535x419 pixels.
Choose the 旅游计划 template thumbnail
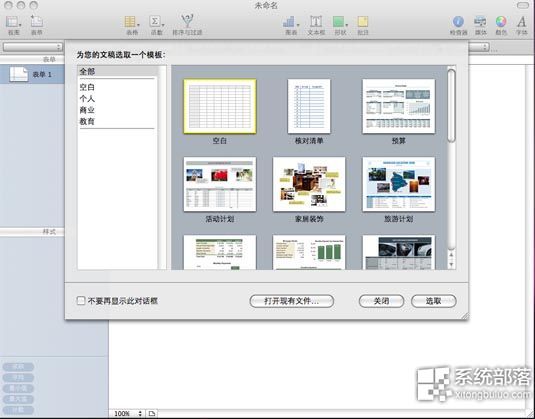tap(399, 184)
